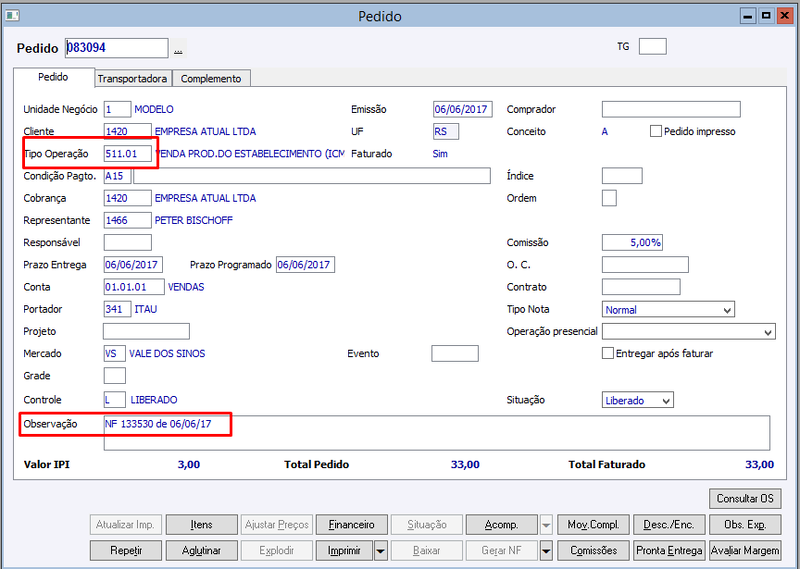Click the Cliente code field 1420
The height and width of the screenshot is (569, 800).
(128, 132)
